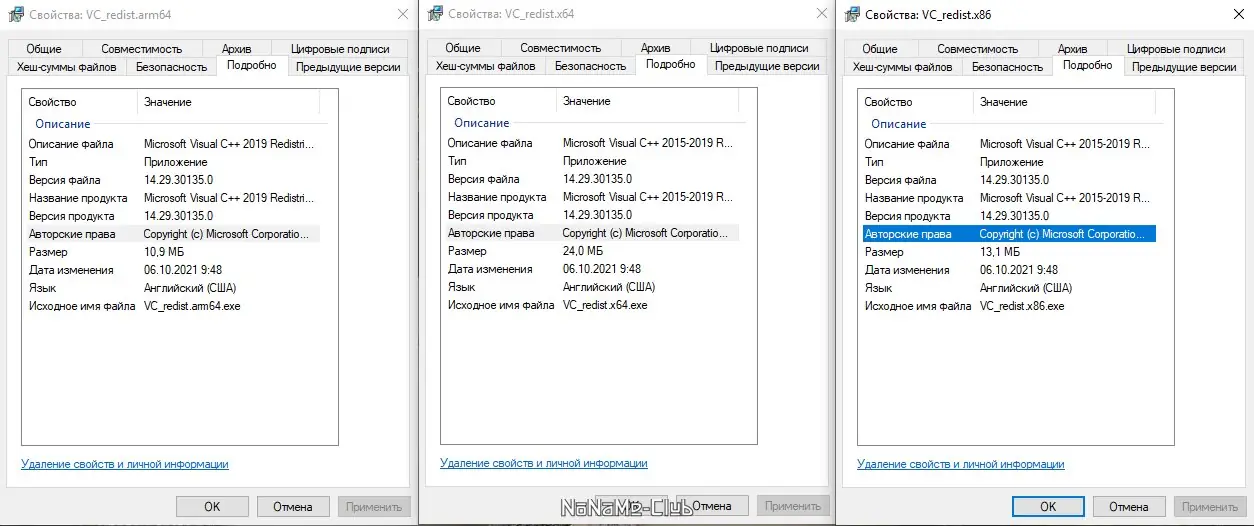Click the VC_redist.x86 title bar icon
The image size is (1254, 526).
(852, 15)
